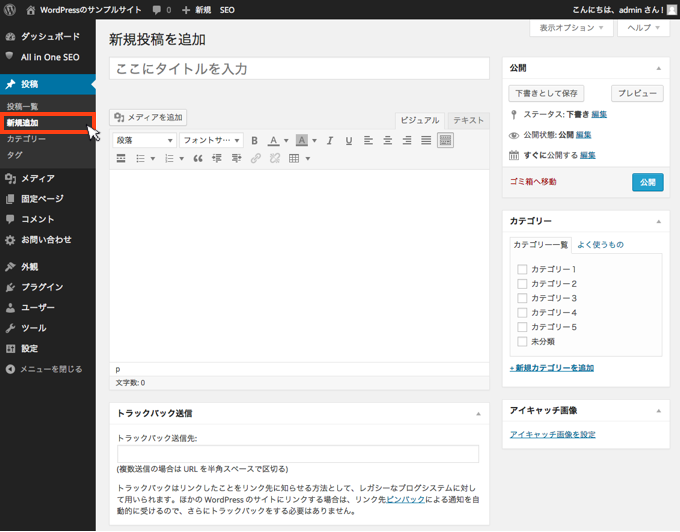
Task: Check カテゴリー1 checkbox
Action: click(522, 269)
